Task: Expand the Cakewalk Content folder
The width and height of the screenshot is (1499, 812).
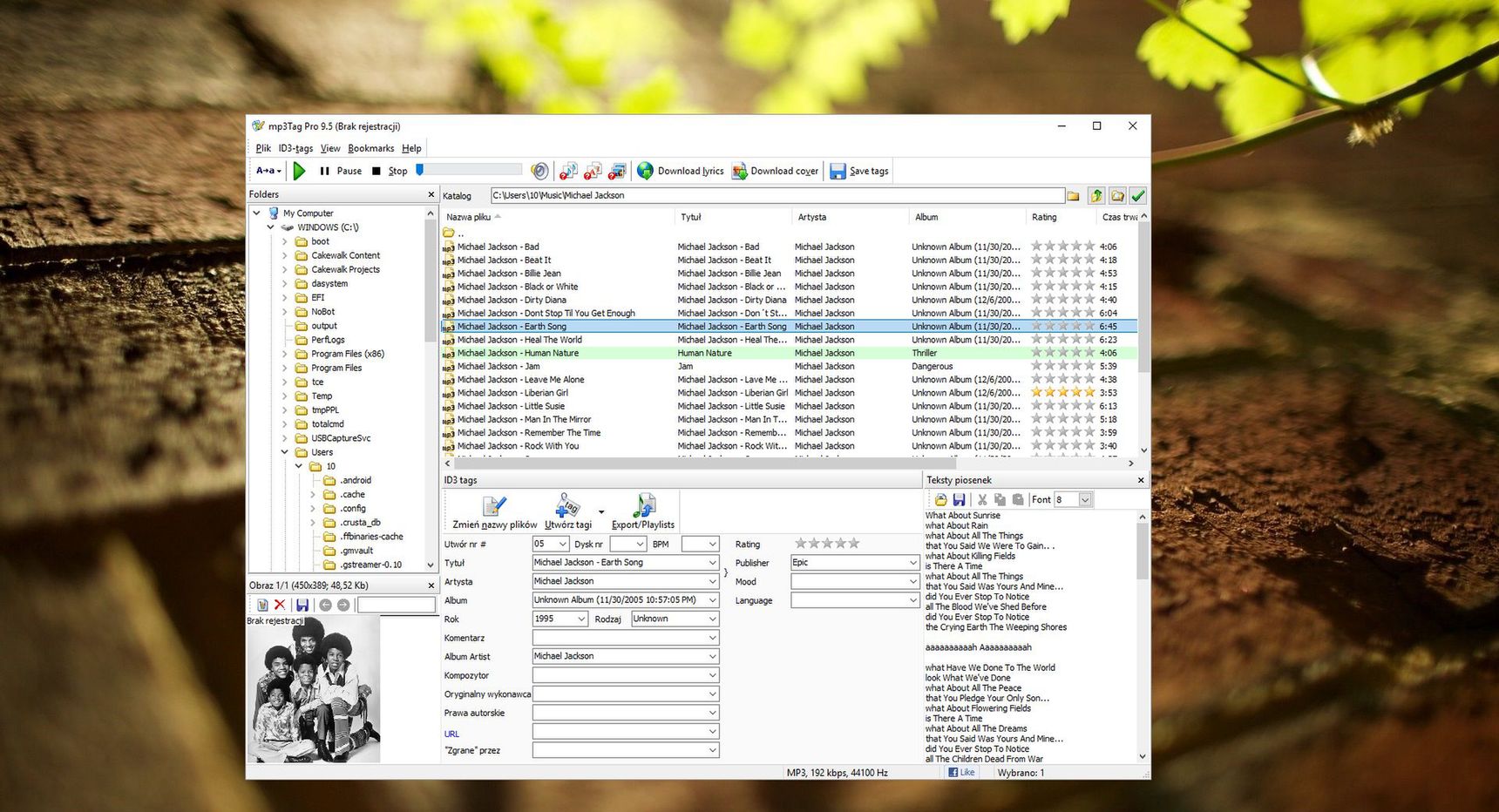Action: 285,255
